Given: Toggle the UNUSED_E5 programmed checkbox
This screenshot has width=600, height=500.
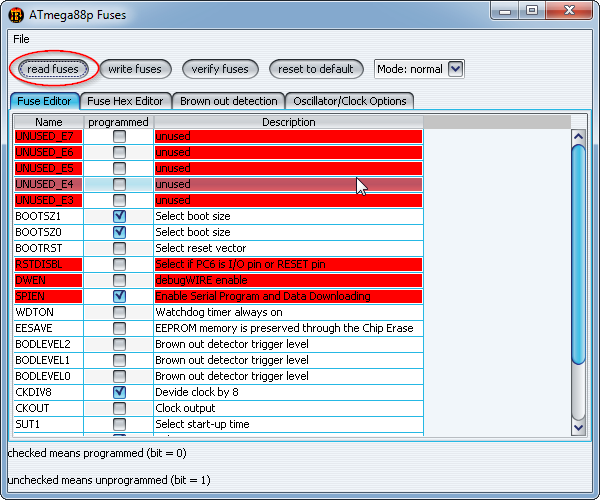Looking at the screenshot, I should pyautogui.click(x=119, y=168).
